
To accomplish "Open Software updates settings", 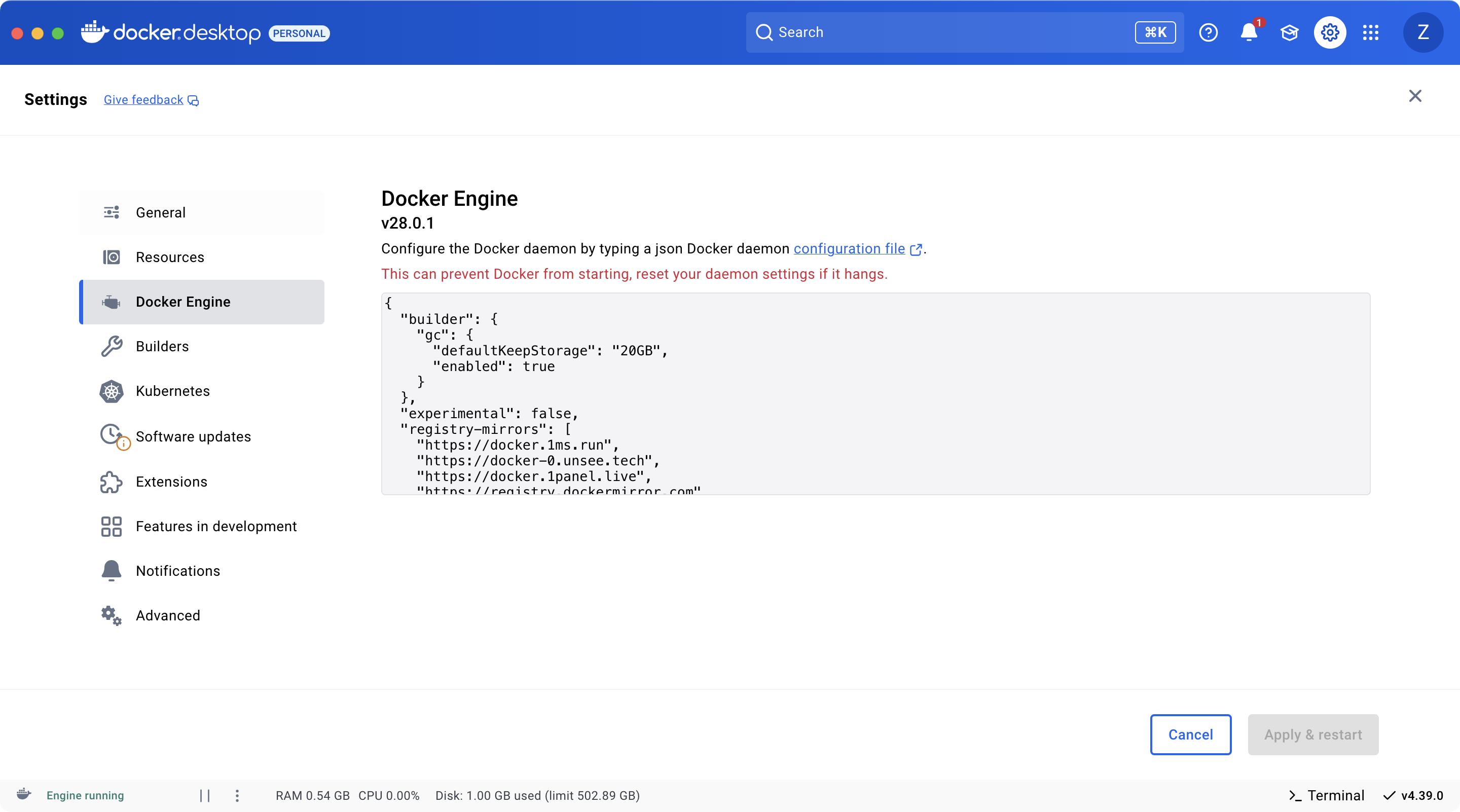I will [x=193, y=436].
